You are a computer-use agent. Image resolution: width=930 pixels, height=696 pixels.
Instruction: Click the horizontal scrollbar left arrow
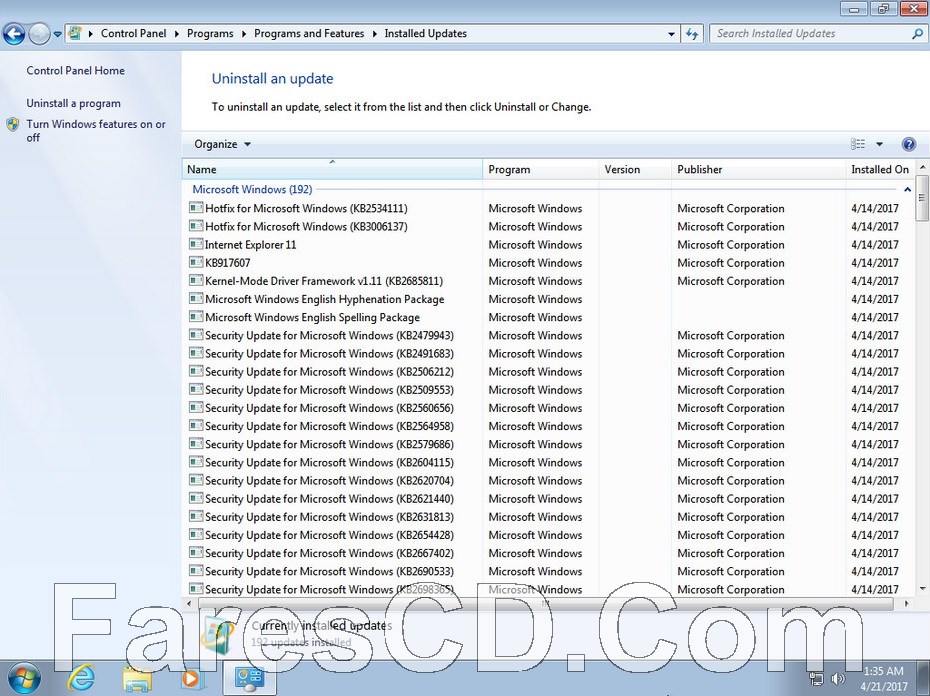(189, 603)
